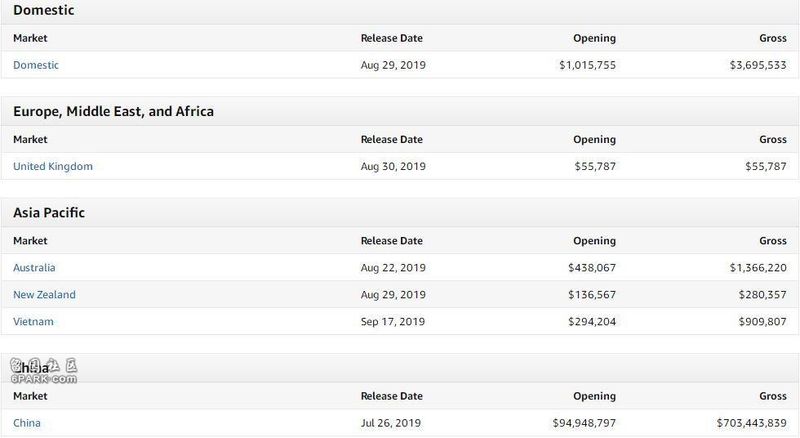The height and width of the screenshot is (438, 800).
Task: Open the Vietnam market link
Action: pos(33,322)
